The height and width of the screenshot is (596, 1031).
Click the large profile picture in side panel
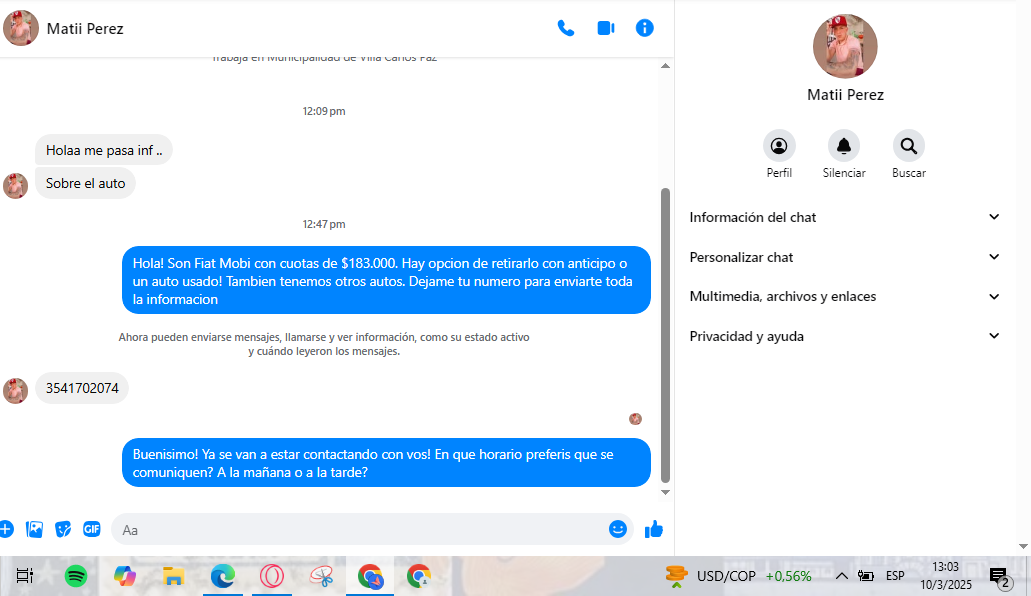coord(845,46)
